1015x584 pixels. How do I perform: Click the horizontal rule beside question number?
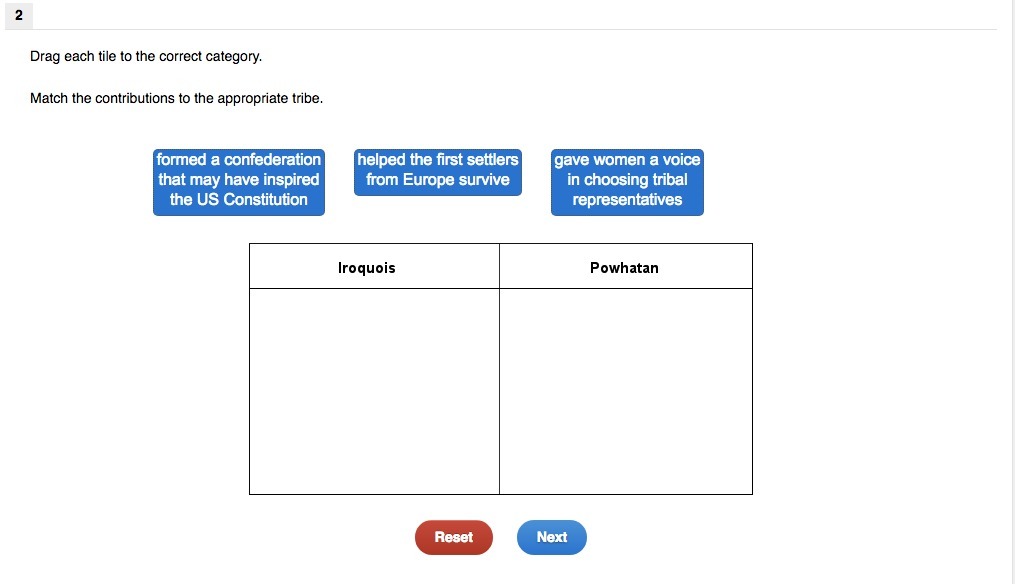(x=500, y=29)
